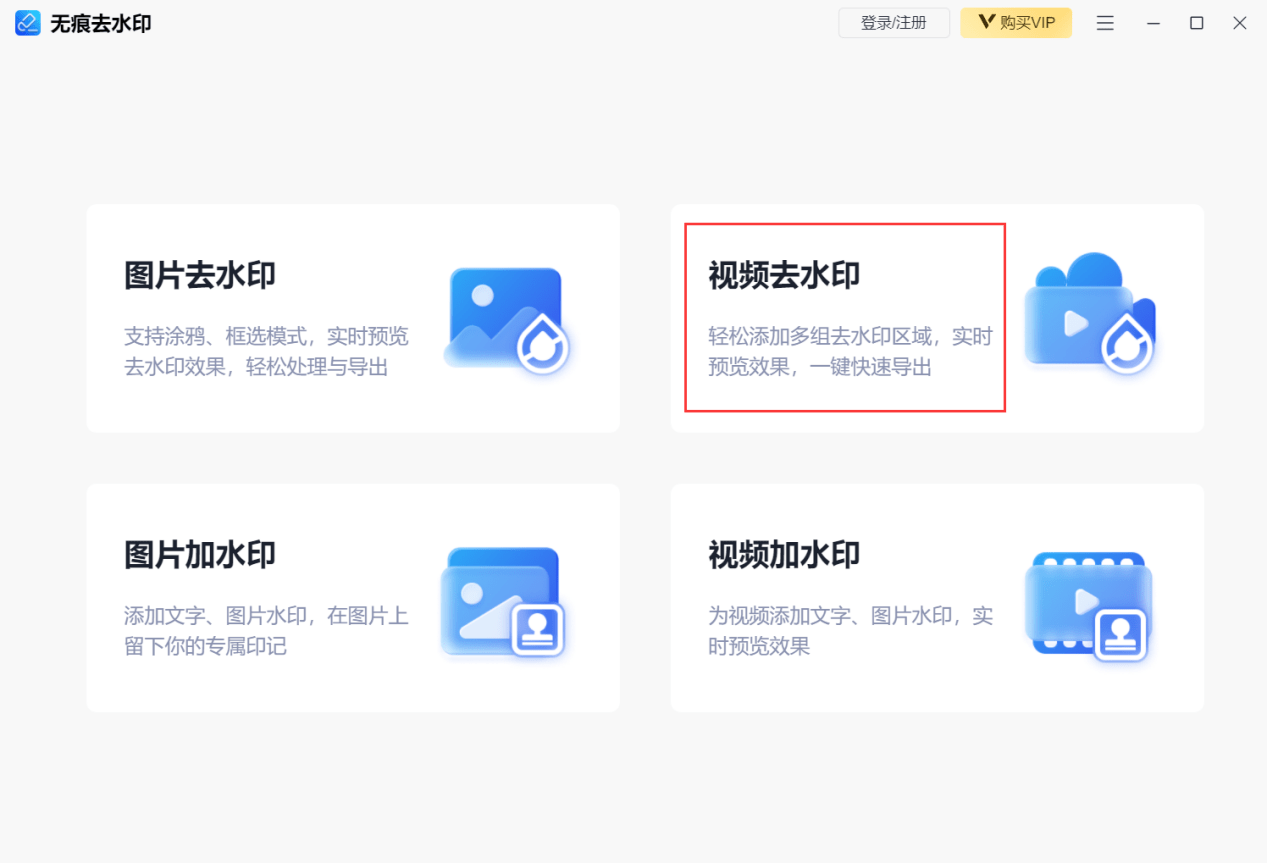Screen dimensions: 1267x863
Task: Click description starting with 为视频添加文字
Action: [850, 631]
